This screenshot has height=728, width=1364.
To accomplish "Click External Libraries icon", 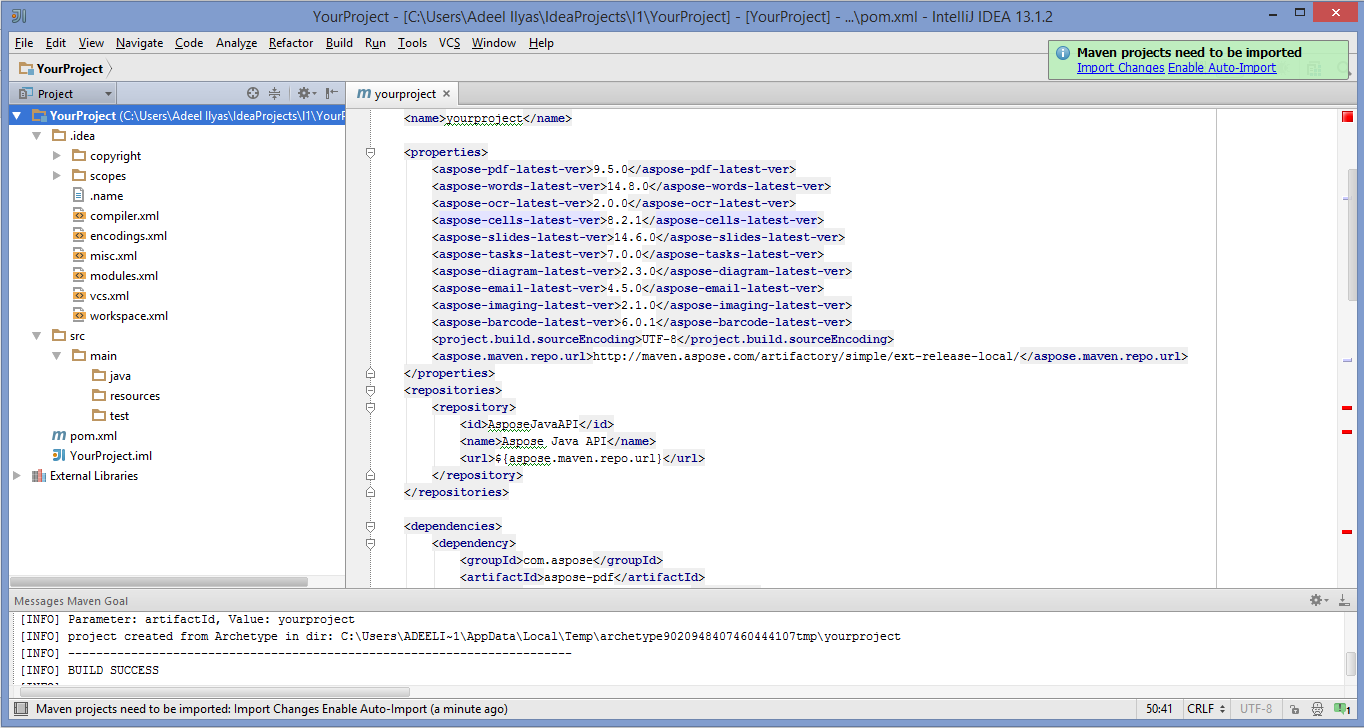I will [x=38, y=476].
